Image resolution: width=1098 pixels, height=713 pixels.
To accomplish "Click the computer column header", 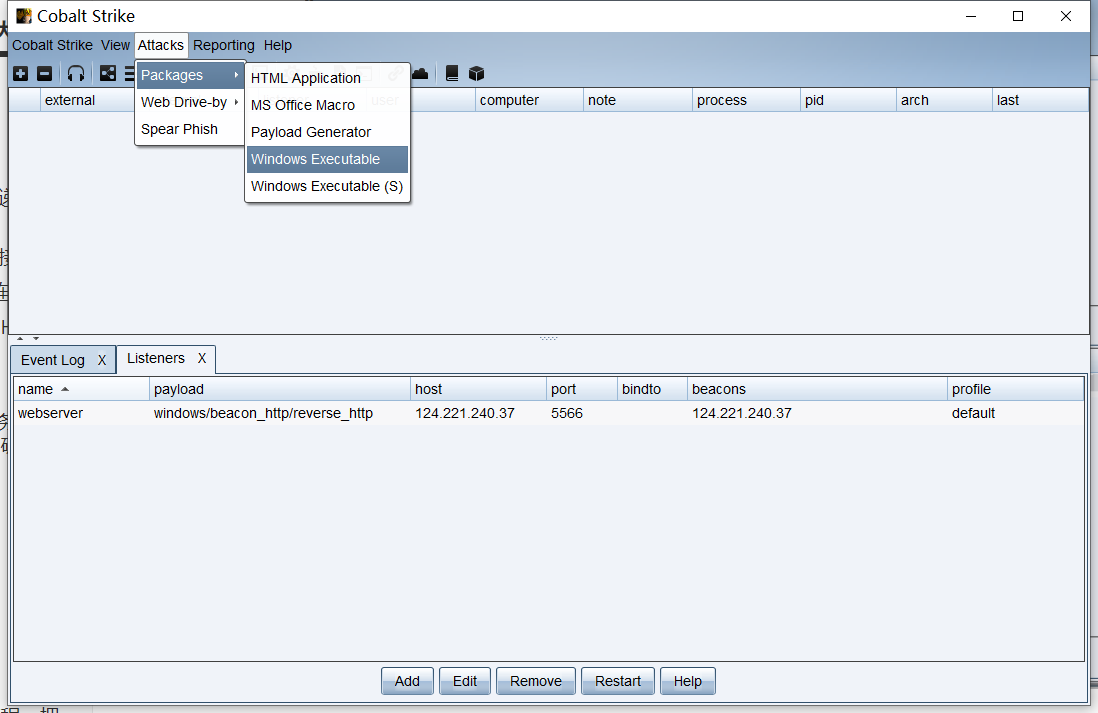I will coord(529,100).
